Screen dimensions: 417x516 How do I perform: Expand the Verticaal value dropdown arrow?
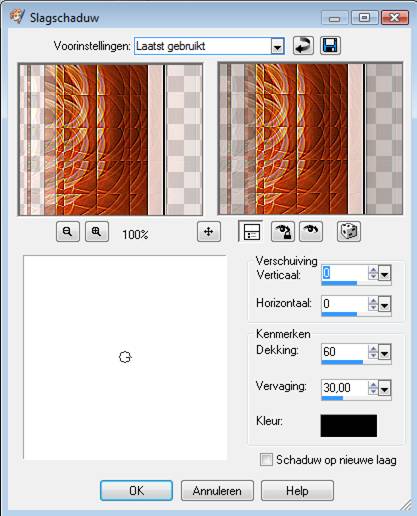[385, 274]
